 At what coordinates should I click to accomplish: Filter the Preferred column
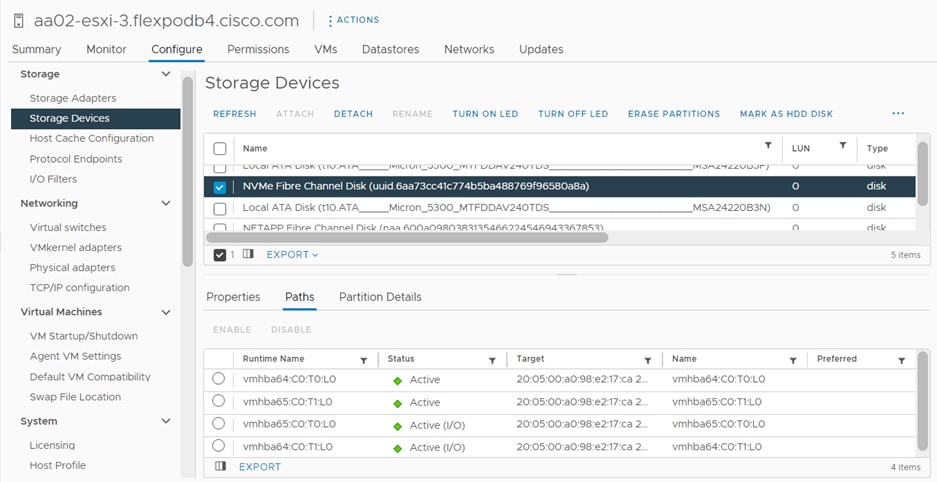(901, 361)
